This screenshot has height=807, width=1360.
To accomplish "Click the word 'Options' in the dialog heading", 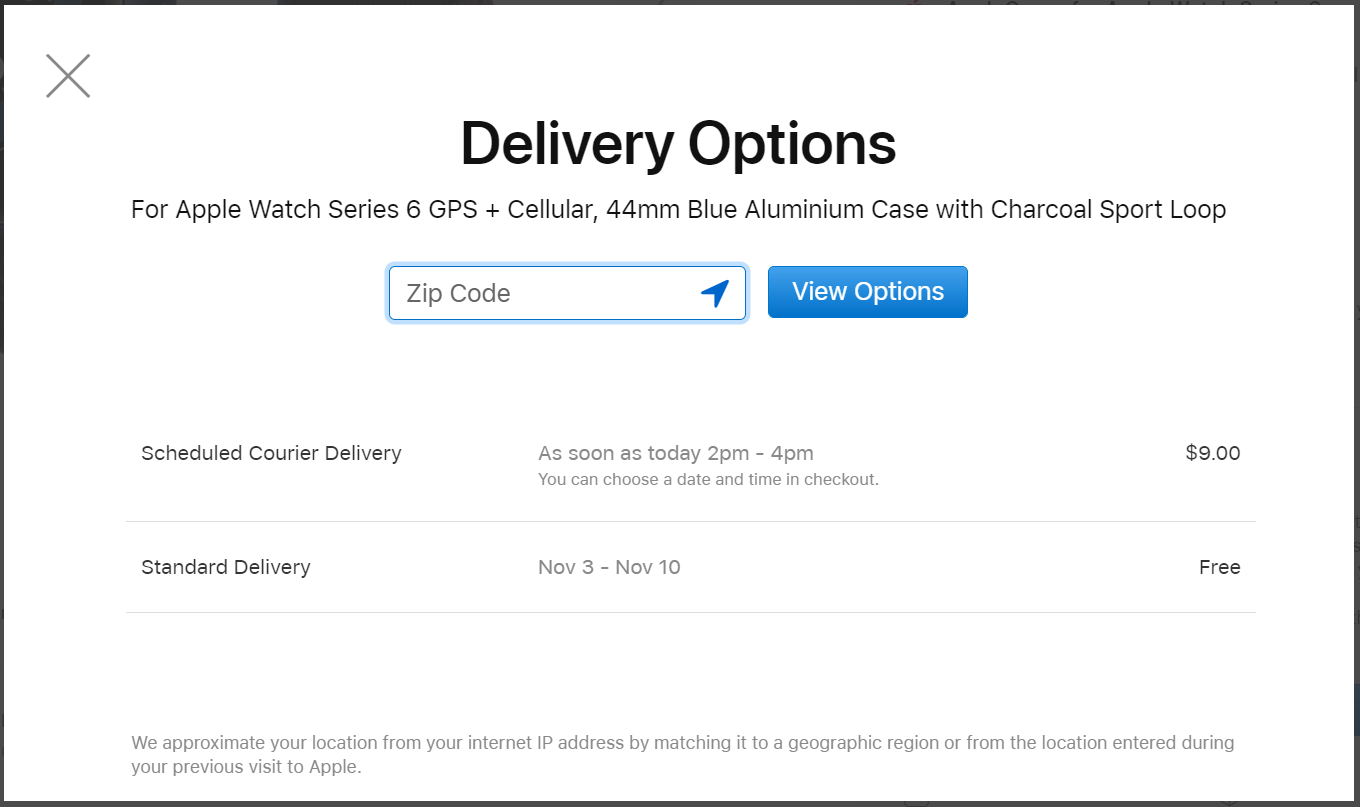I will pyautogui.click(x=793, y=143).
